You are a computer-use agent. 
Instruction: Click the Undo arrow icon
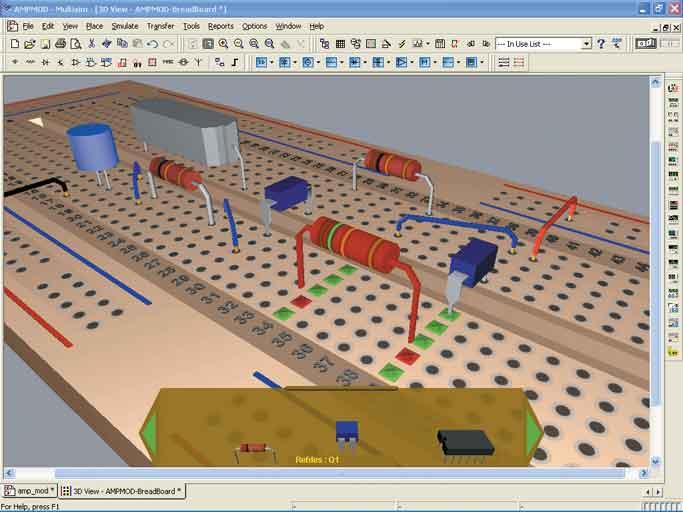click(152, 44)
